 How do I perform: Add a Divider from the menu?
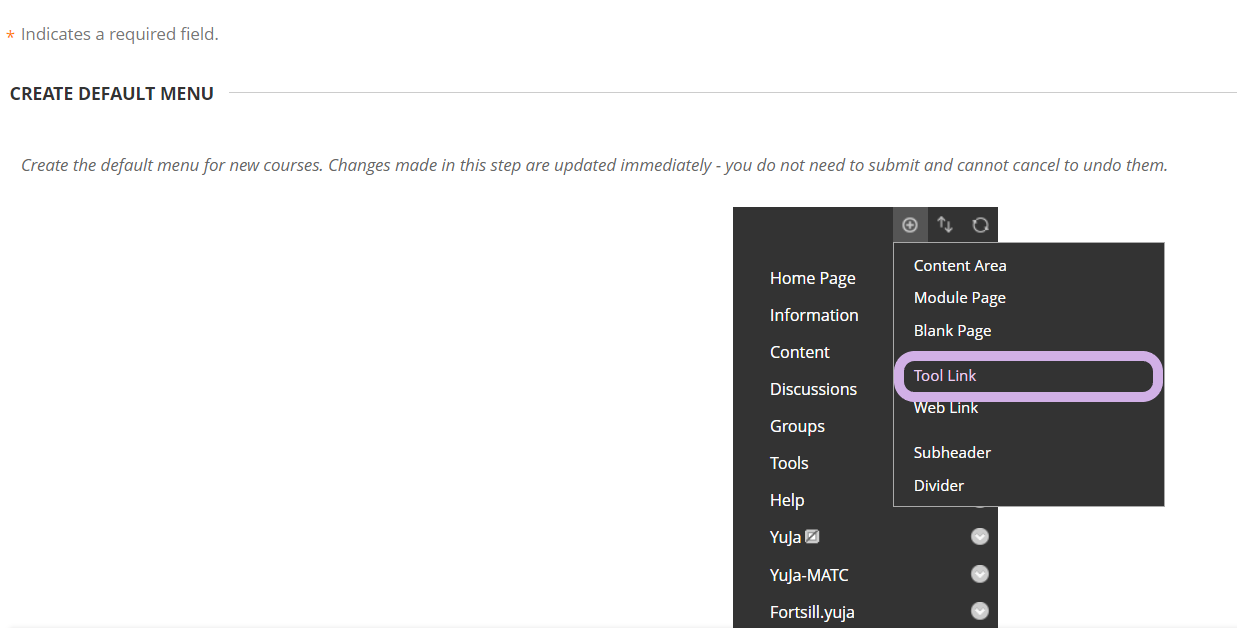click(x=939, y=486)
